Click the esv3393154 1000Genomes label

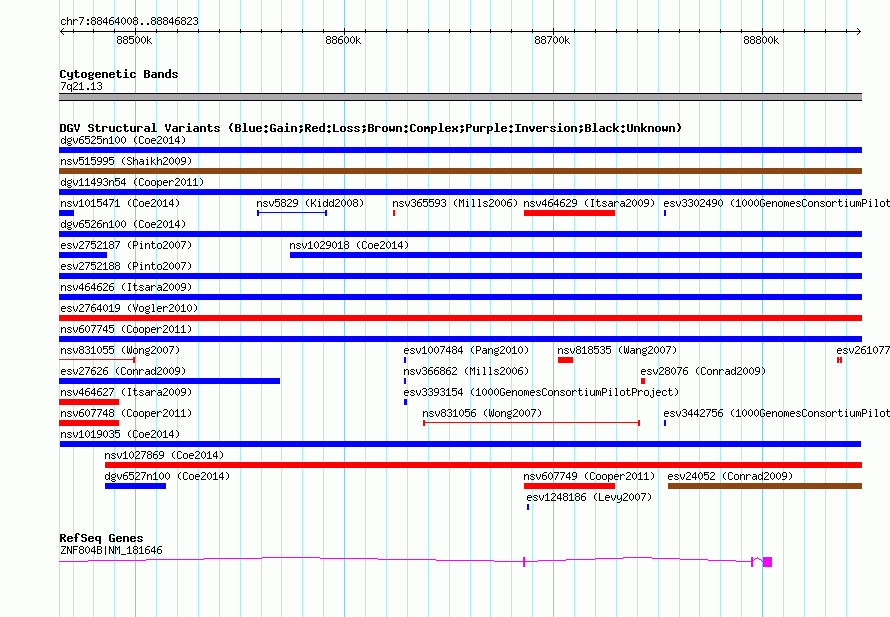click(541, 392)
